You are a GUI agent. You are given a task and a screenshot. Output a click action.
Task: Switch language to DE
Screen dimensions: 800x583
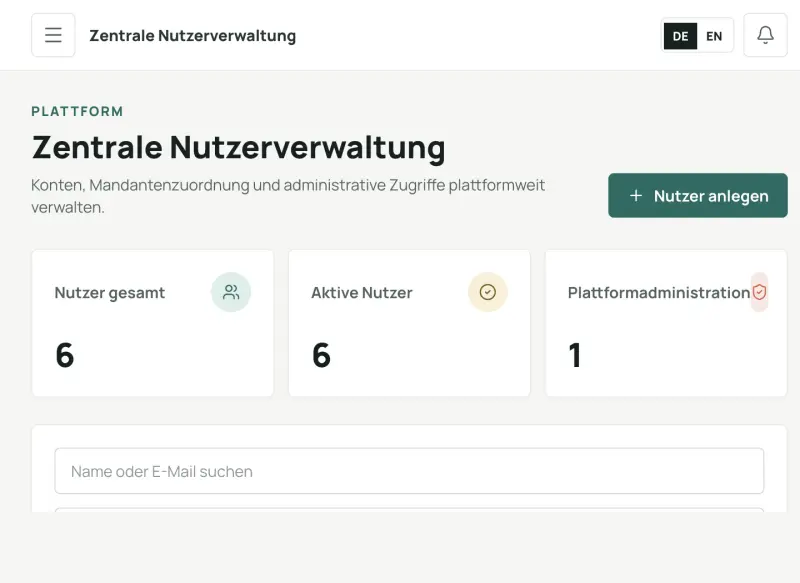(680, 36)
